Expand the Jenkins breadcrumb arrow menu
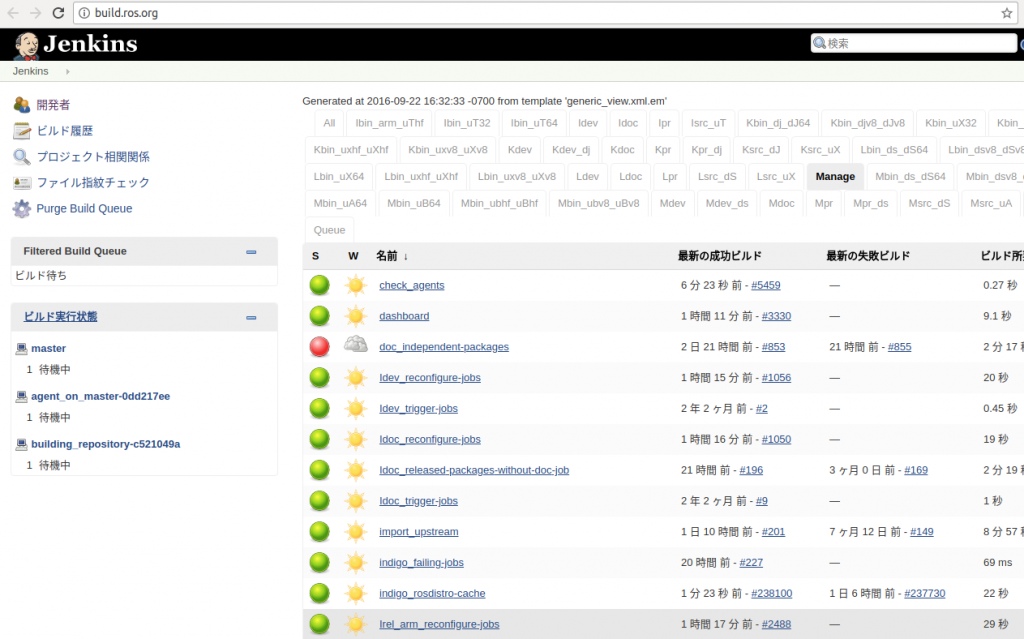The width and height of the screenshot is (1024, 639). coord(68,72)
